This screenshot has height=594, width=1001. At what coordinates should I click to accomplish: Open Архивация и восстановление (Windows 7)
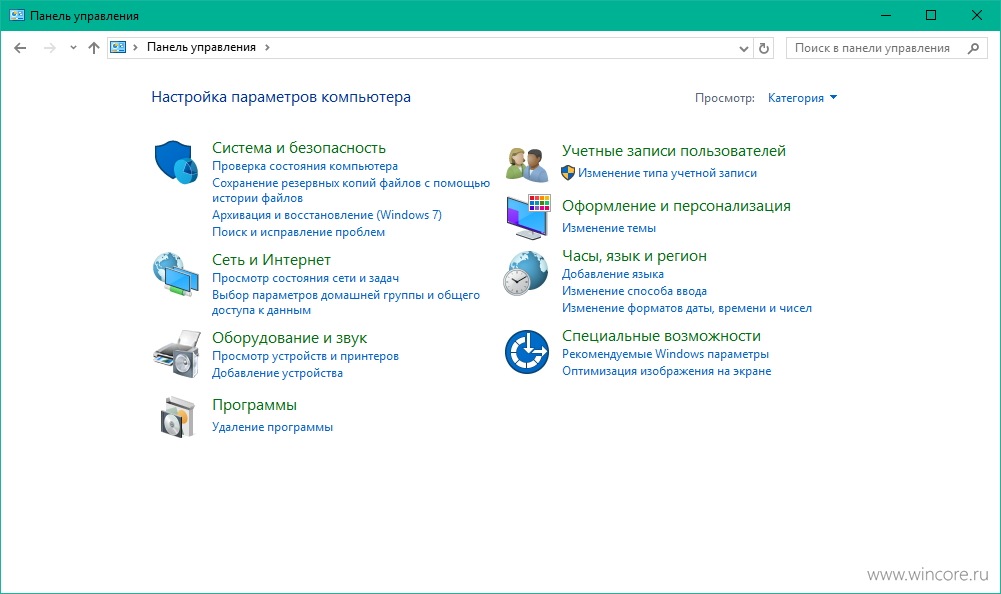[x=327, y=215]
